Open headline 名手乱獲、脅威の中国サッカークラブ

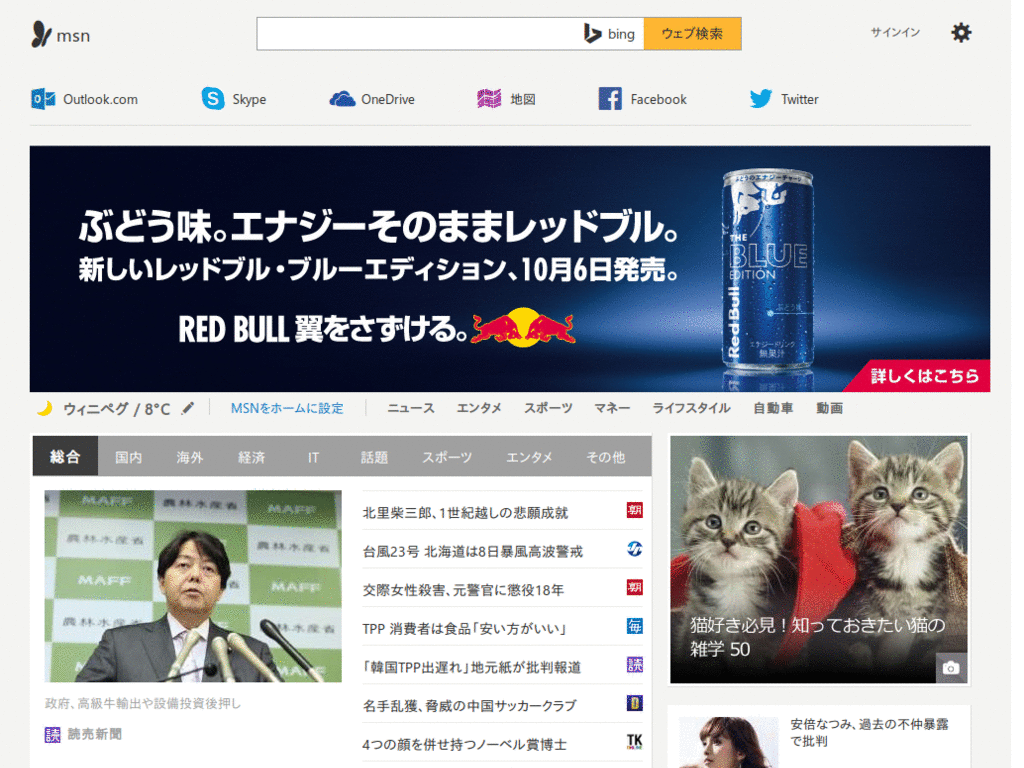[x=470, y=705]
